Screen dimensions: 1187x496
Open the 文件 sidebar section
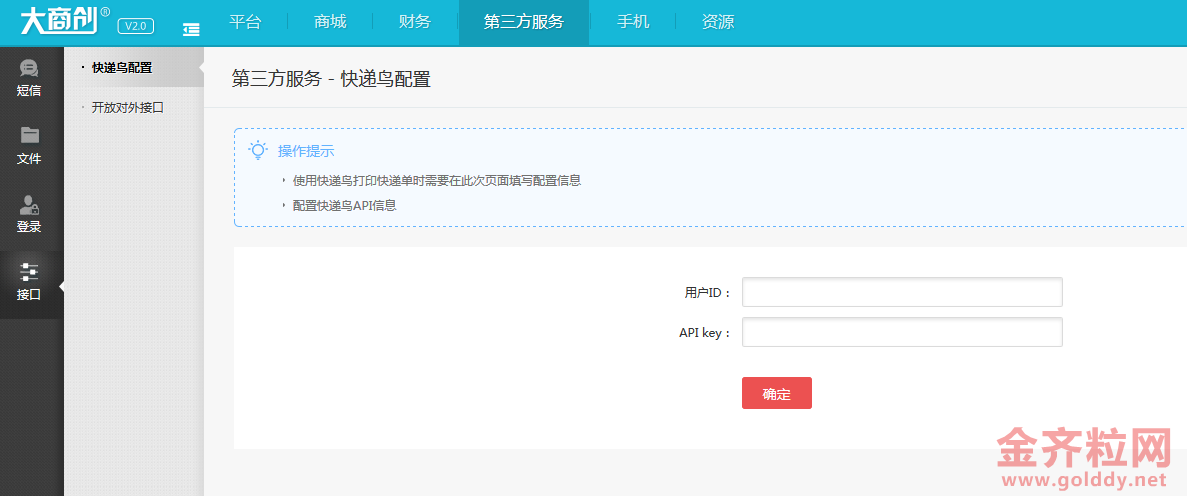[x=29, y=148]
